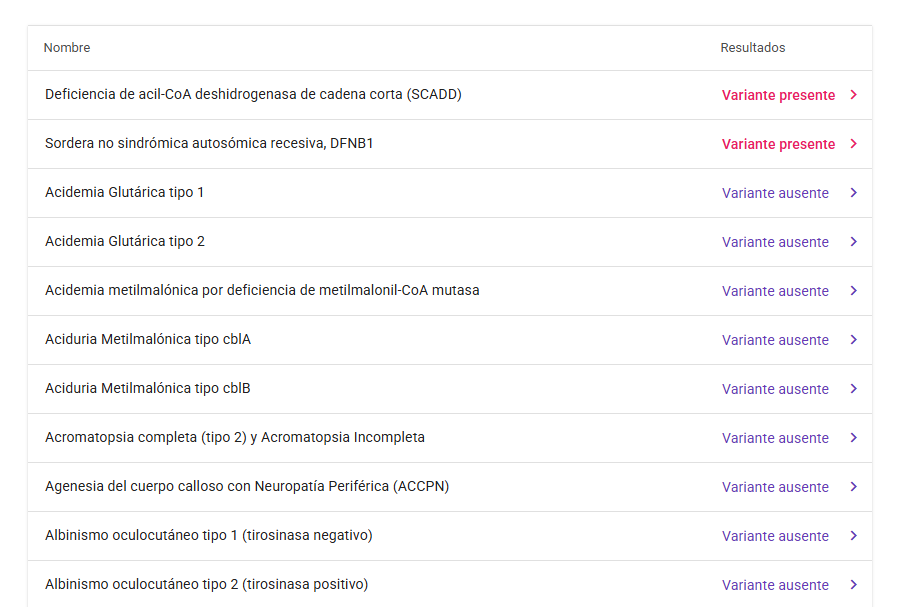
Task: Click chevron for Albinismo oculocutáneo tipo 2
Action: (x=853, y=585)
